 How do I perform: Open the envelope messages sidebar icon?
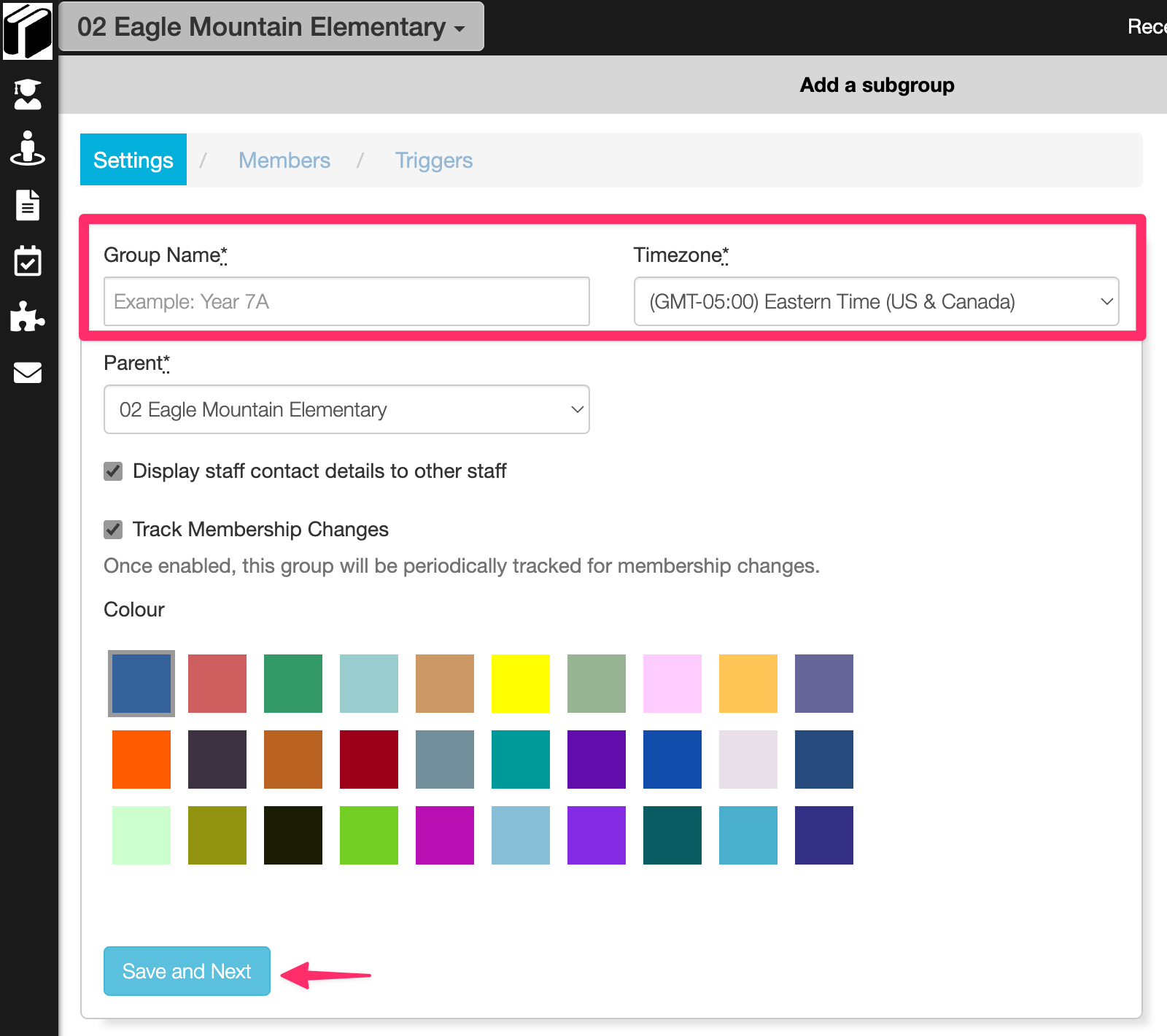tap(28, 372)
